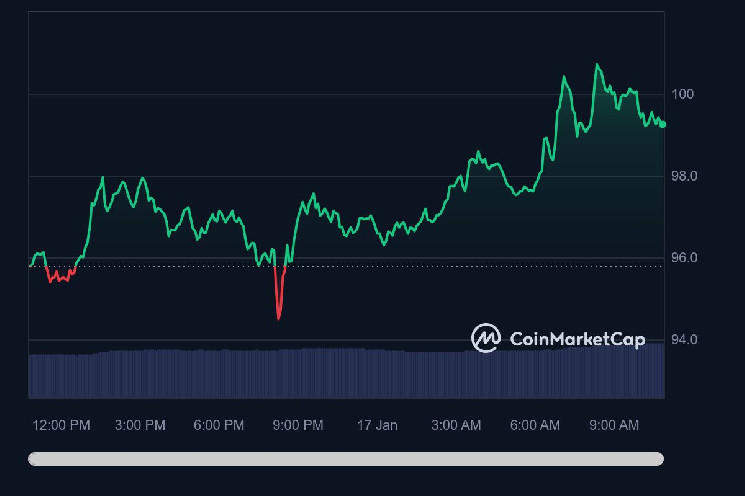This screenshot has width=745, height=496.
Task: Click the 94.0 price axis label
Action: point(683,340)
